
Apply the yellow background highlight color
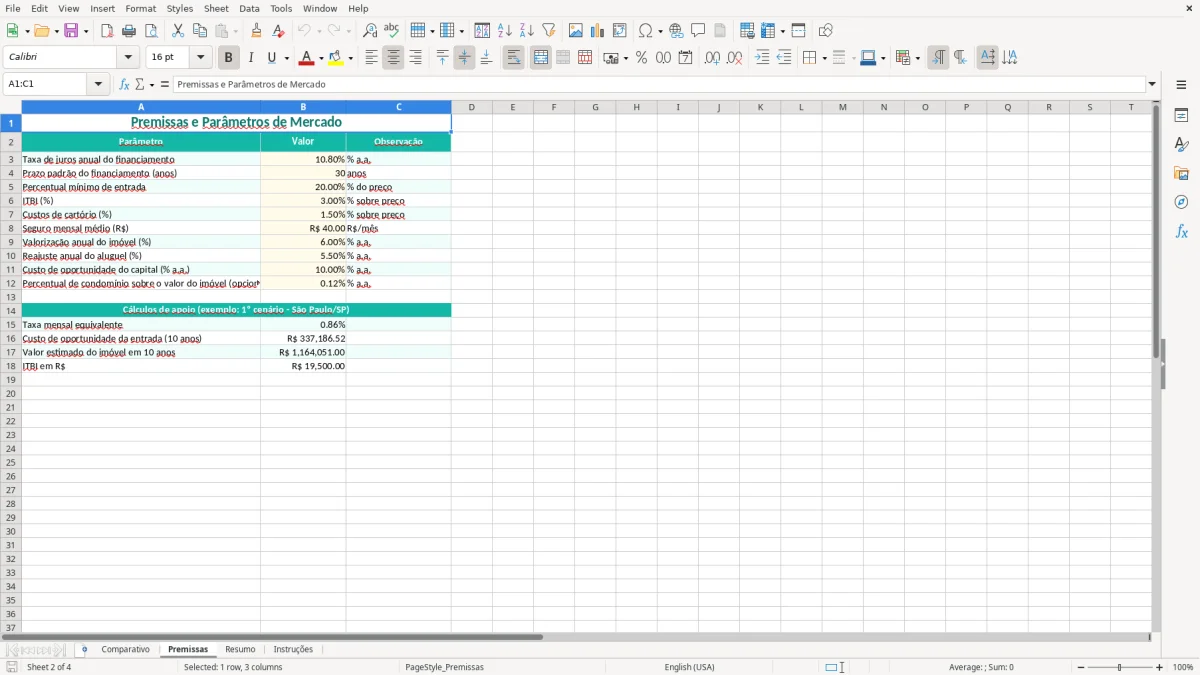click(336, 58)
